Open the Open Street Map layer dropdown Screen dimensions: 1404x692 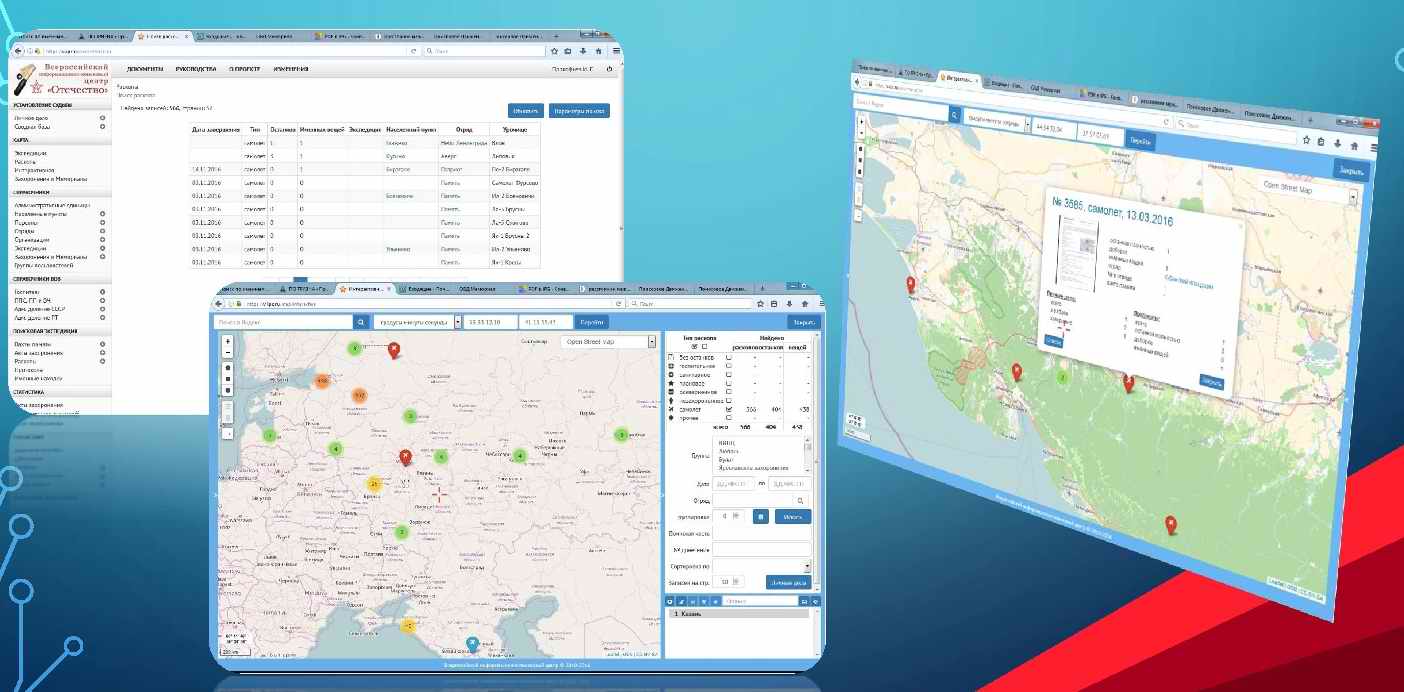608,341
